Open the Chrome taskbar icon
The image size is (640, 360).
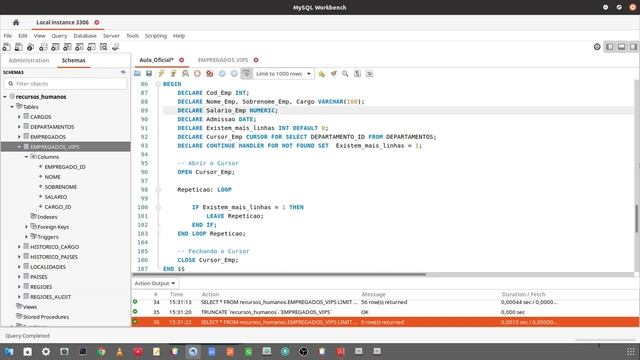[101, 351]
